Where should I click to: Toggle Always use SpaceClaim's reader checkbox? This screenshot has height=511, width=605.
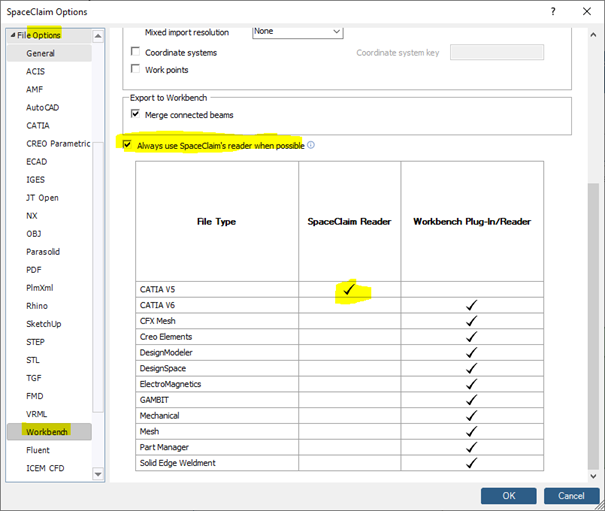[126, 145]
